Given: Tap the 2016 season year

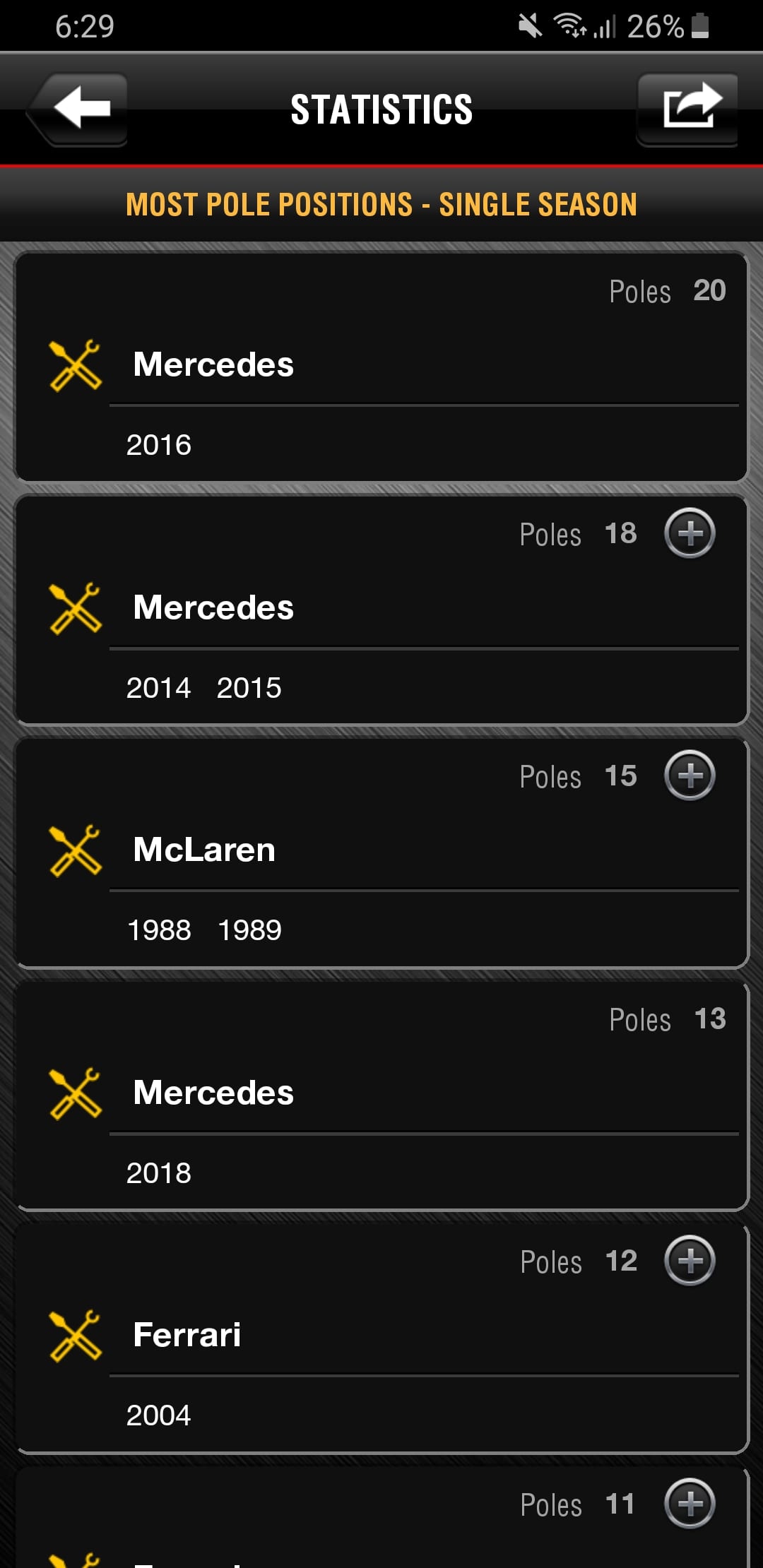Looking at the screenshot, I should click(x=159, y=445).
